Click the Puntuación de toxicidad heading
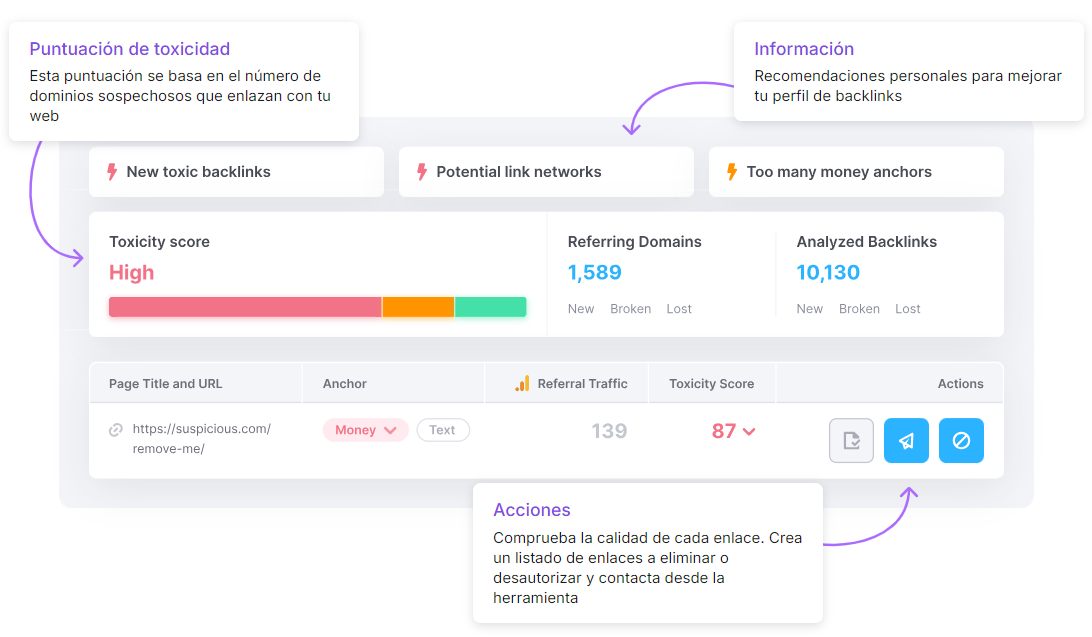Image resolution: width=1092 pixels, height=637 pixels. click(x=130, y=49)
